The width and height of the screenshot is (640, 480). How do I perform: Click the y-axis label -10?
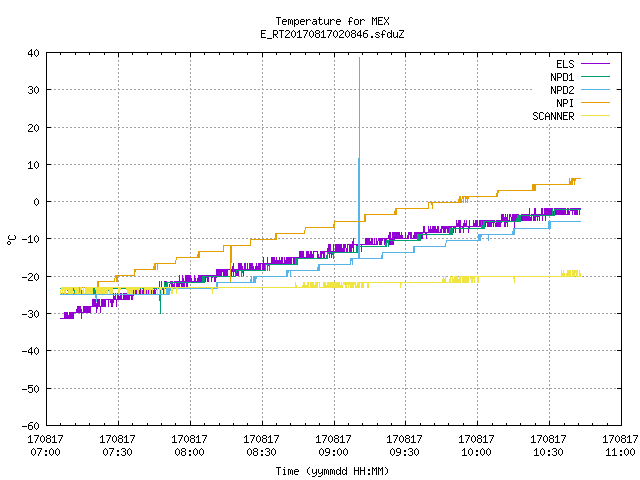tap(31, 239)
